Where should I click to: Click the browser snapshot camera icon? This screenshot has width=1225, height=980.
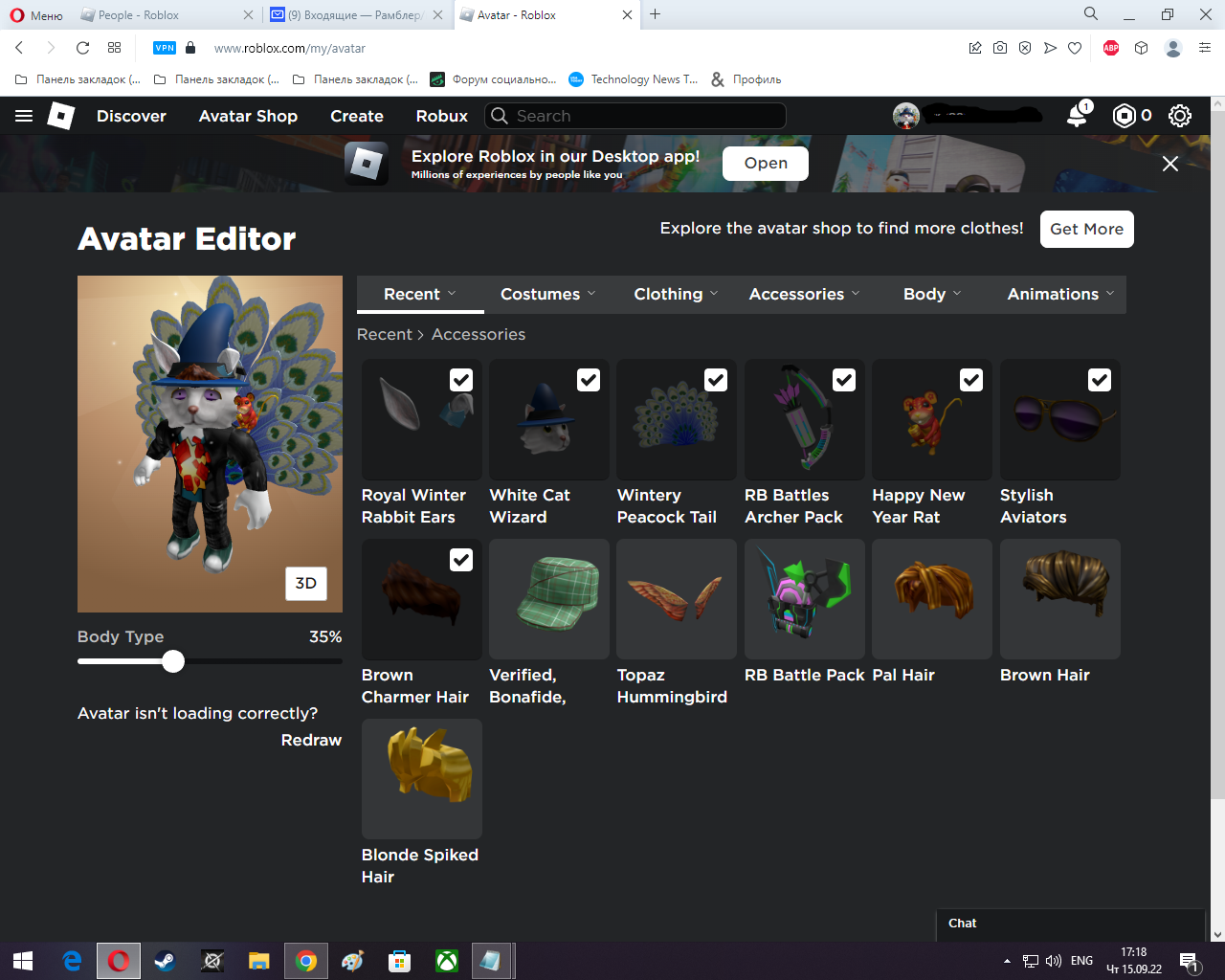tap(1000, 48)
